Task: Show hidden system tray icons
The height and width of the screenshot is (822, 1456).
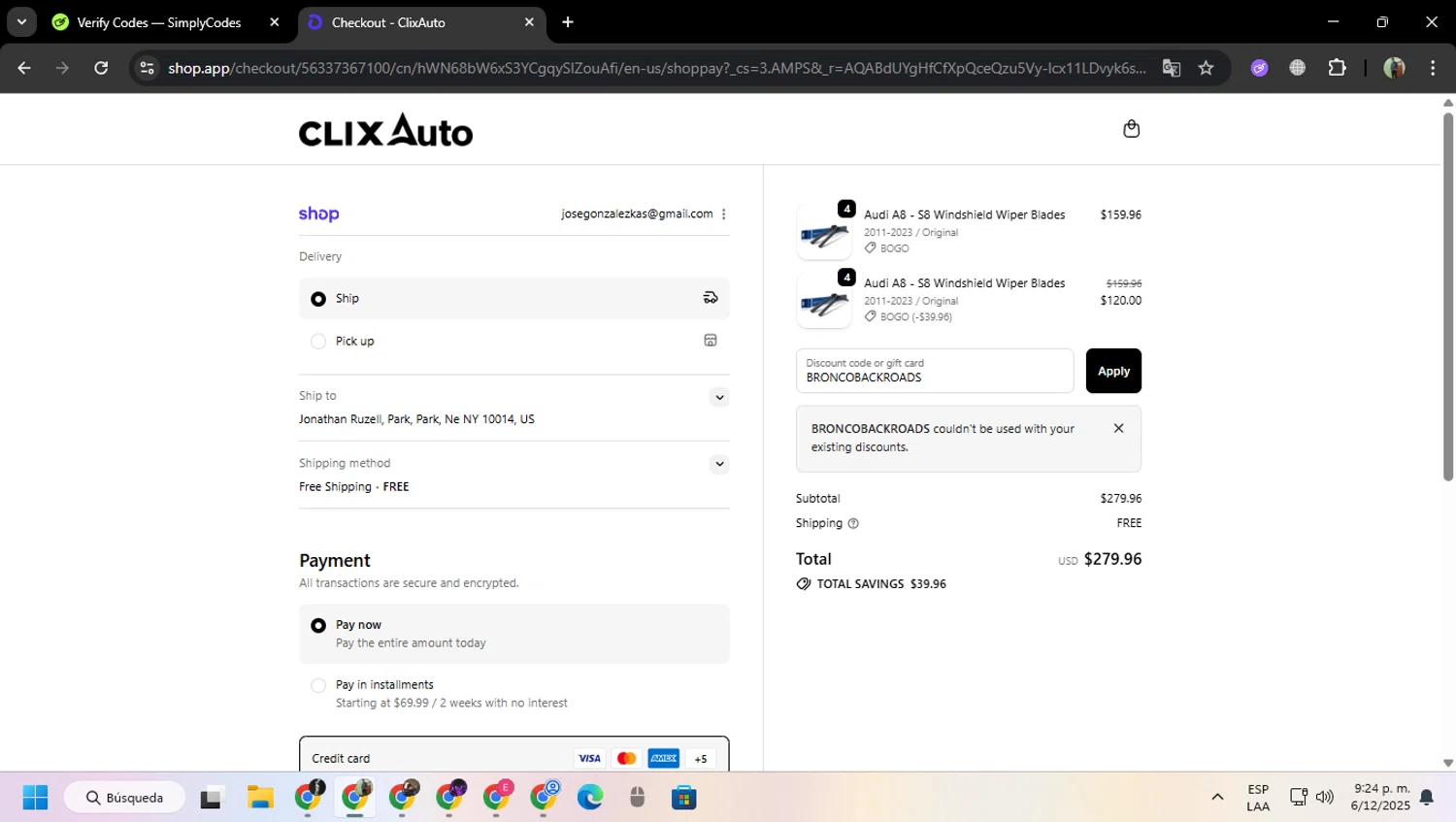Action: tap(1217, 798)
